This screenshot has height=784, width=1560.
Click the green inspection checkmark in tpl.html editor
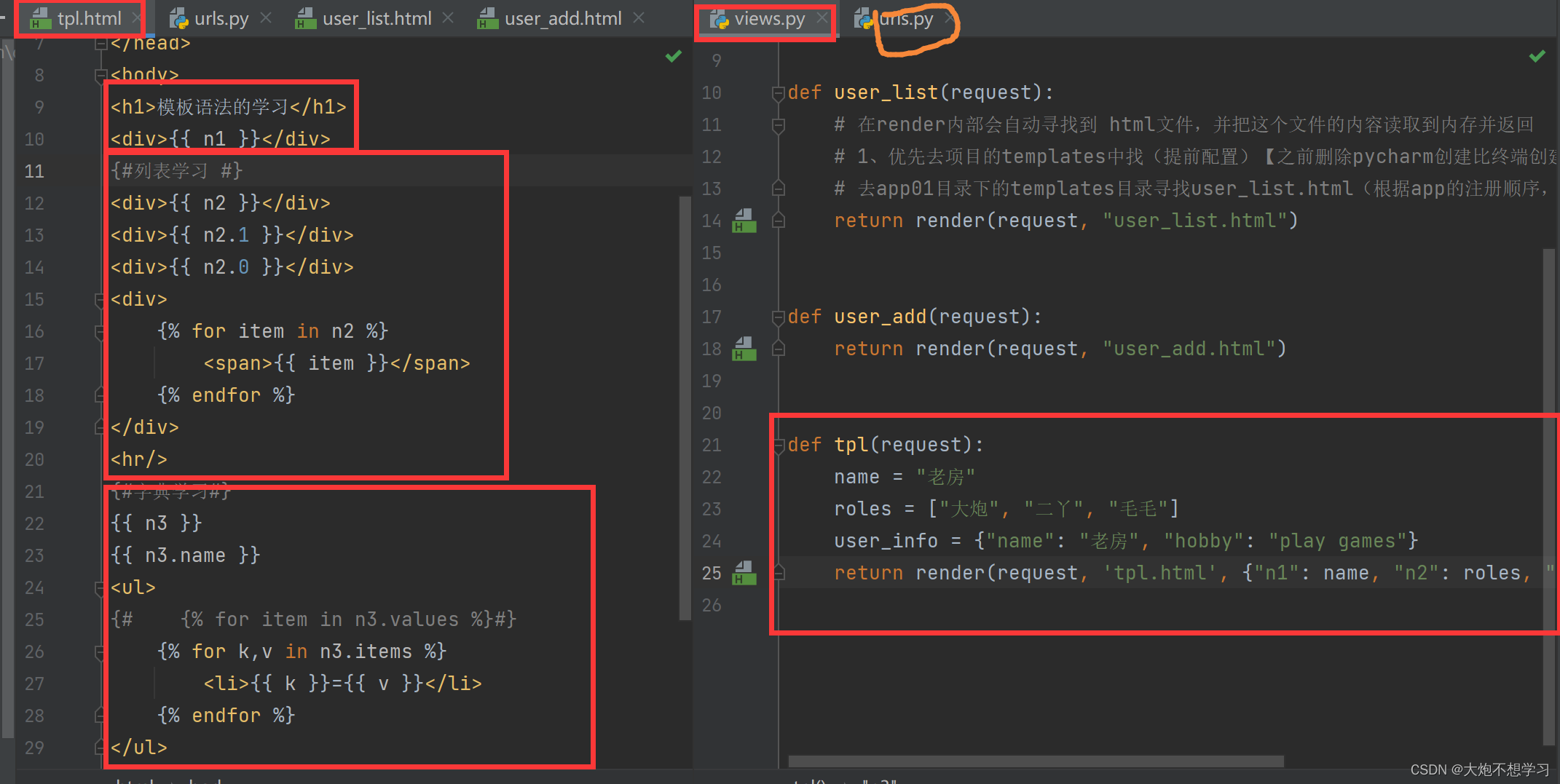[674, 56]
